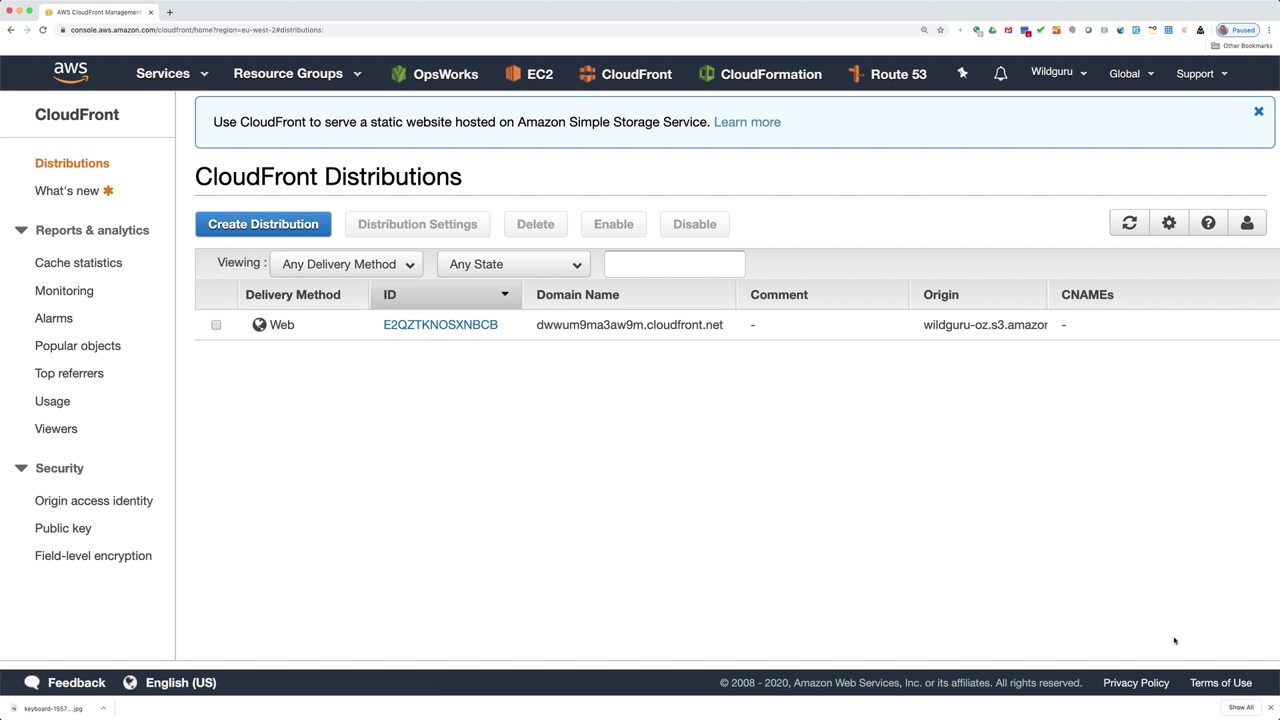Click the Gmail extension icon

(1008, 30)
